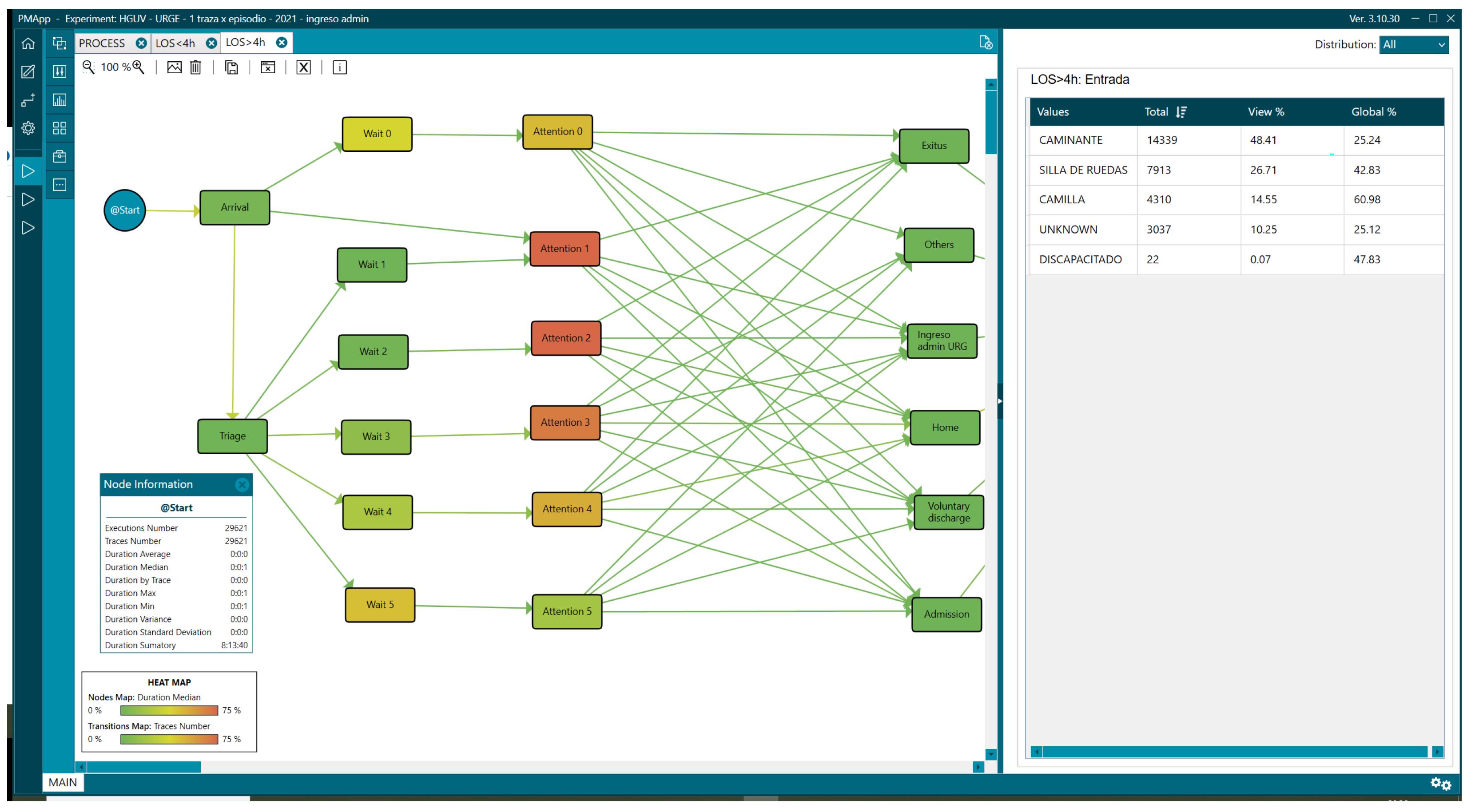The image size is (1475, 812).
Task: Switch to the LOS<4h tab
Action: coord(176,44)
